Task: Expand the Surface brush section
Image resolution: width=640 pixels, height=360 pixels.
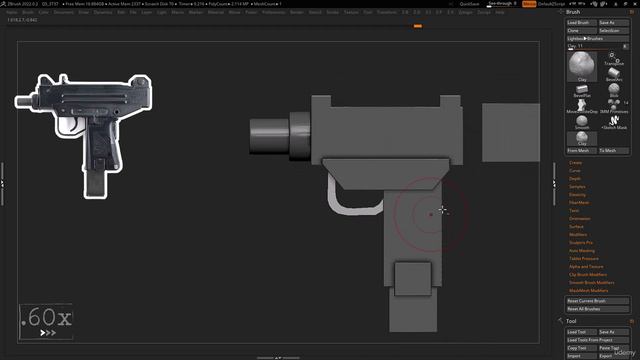Action: point(576,227)
